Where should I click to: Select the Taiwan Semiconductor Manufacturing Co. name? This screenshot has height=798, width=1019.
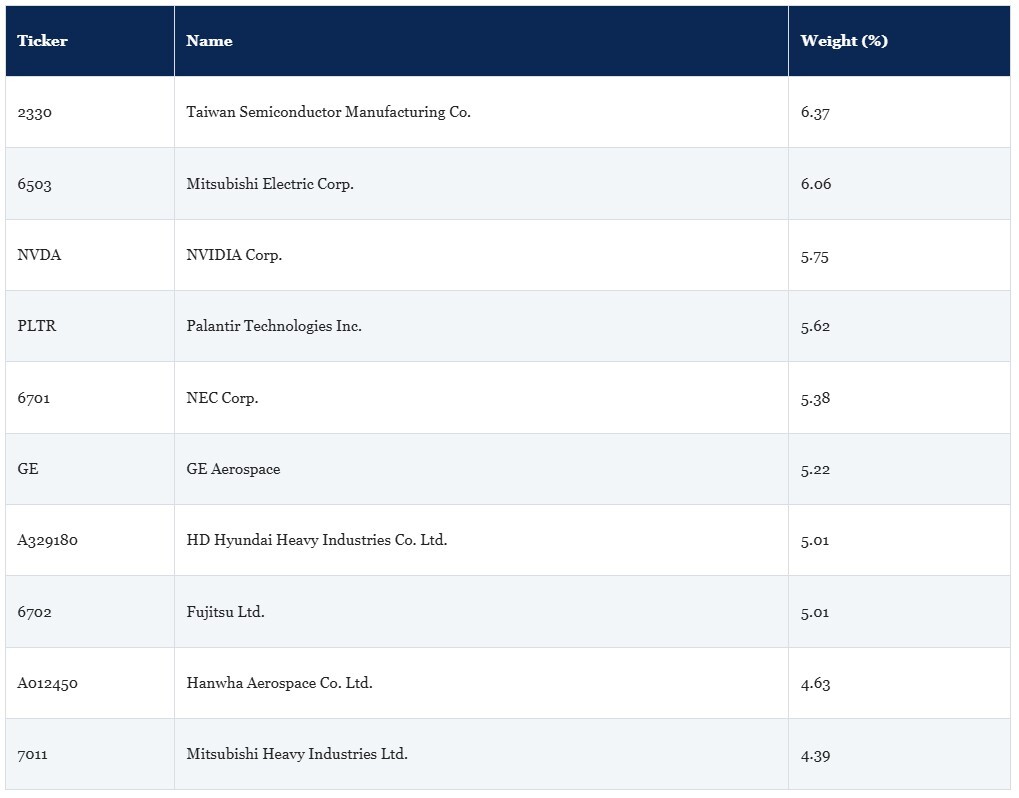coord(328,112)
